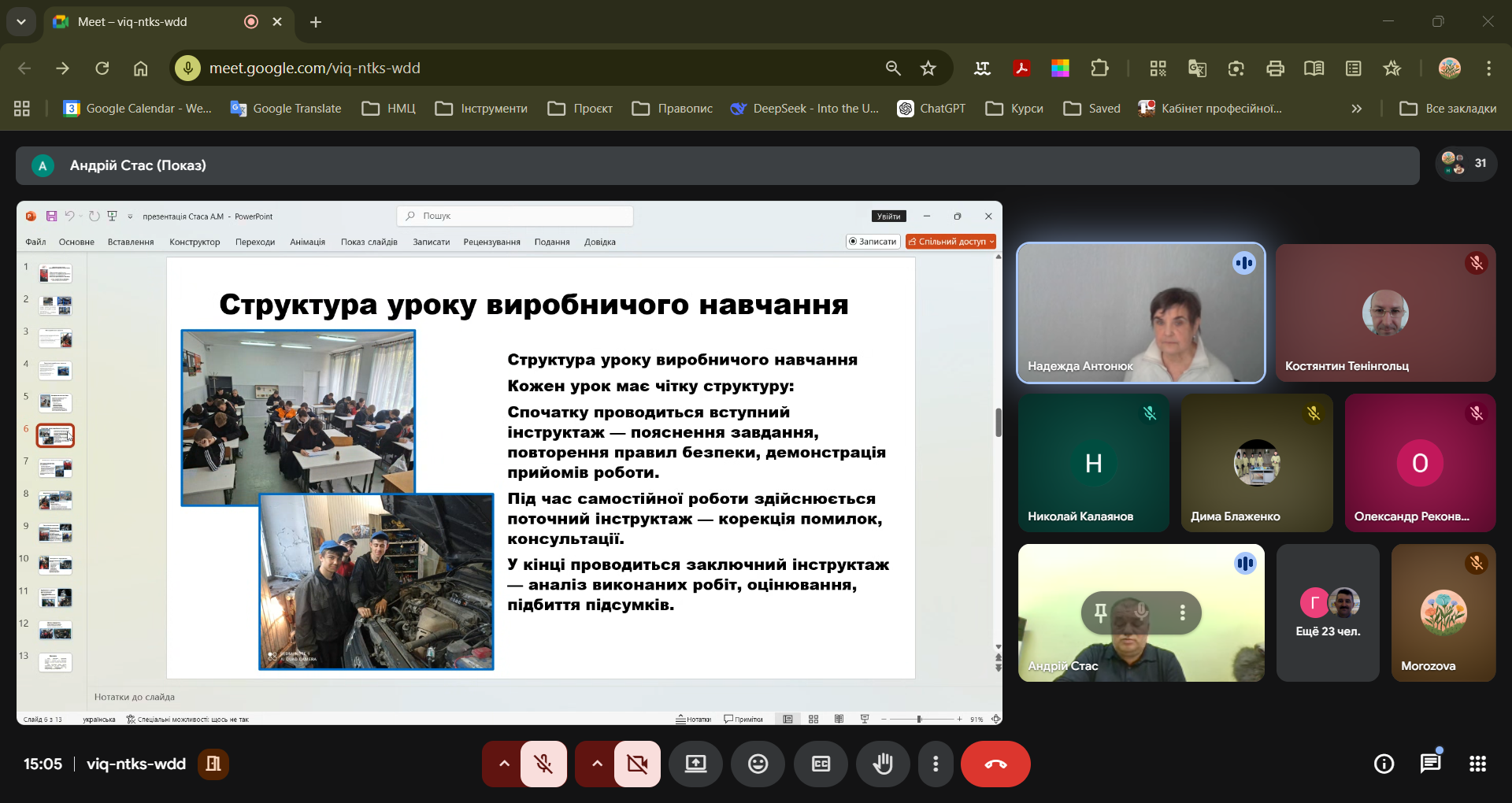Viewport: 1512px width, 803px height.
Task: Click the red leave call button
Action: (995, 764)
